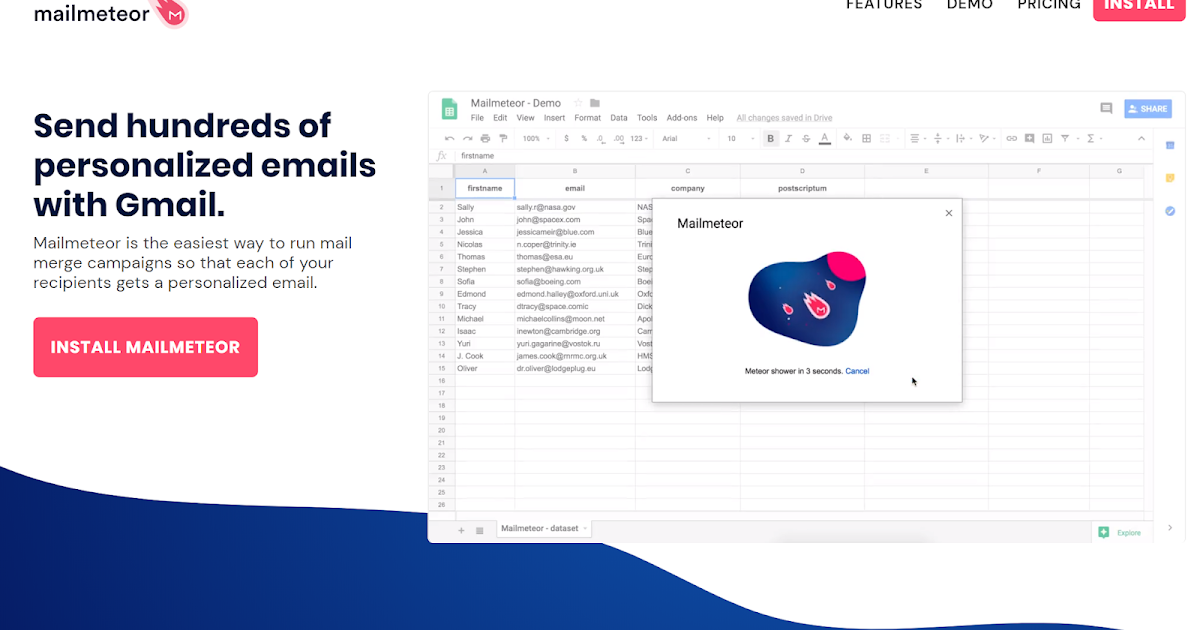Open the Format menu in Sheets
The image size is (1200, 630).
(x=588, y=118)
